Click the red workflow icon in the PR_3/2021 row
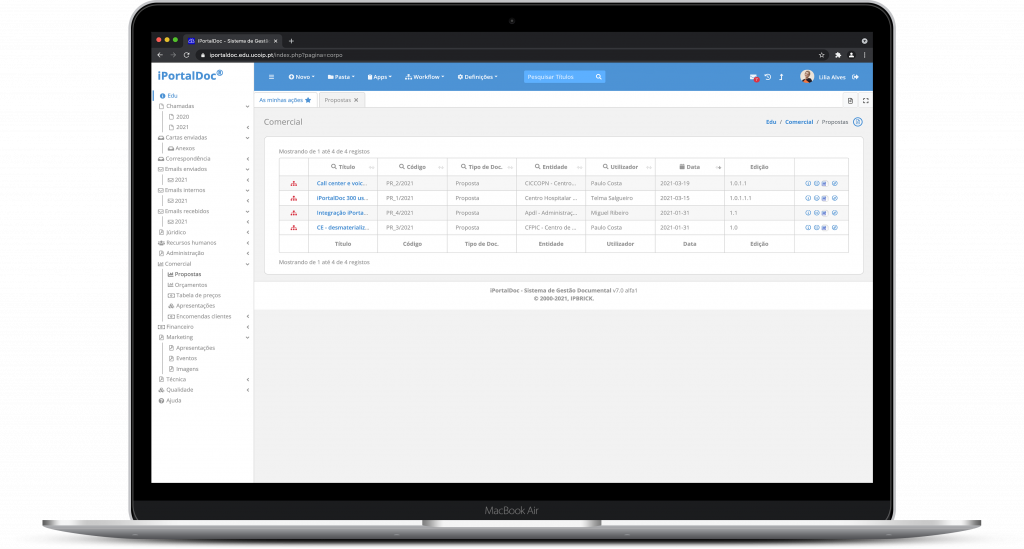The image size is (1024, 549). 294,228
